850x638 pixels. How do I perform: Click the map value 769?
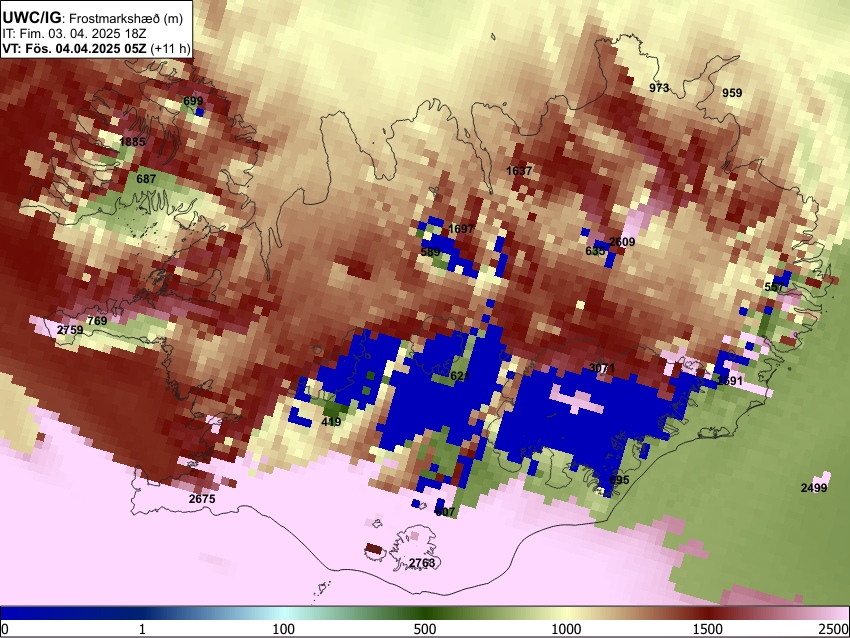coord(97,321)
